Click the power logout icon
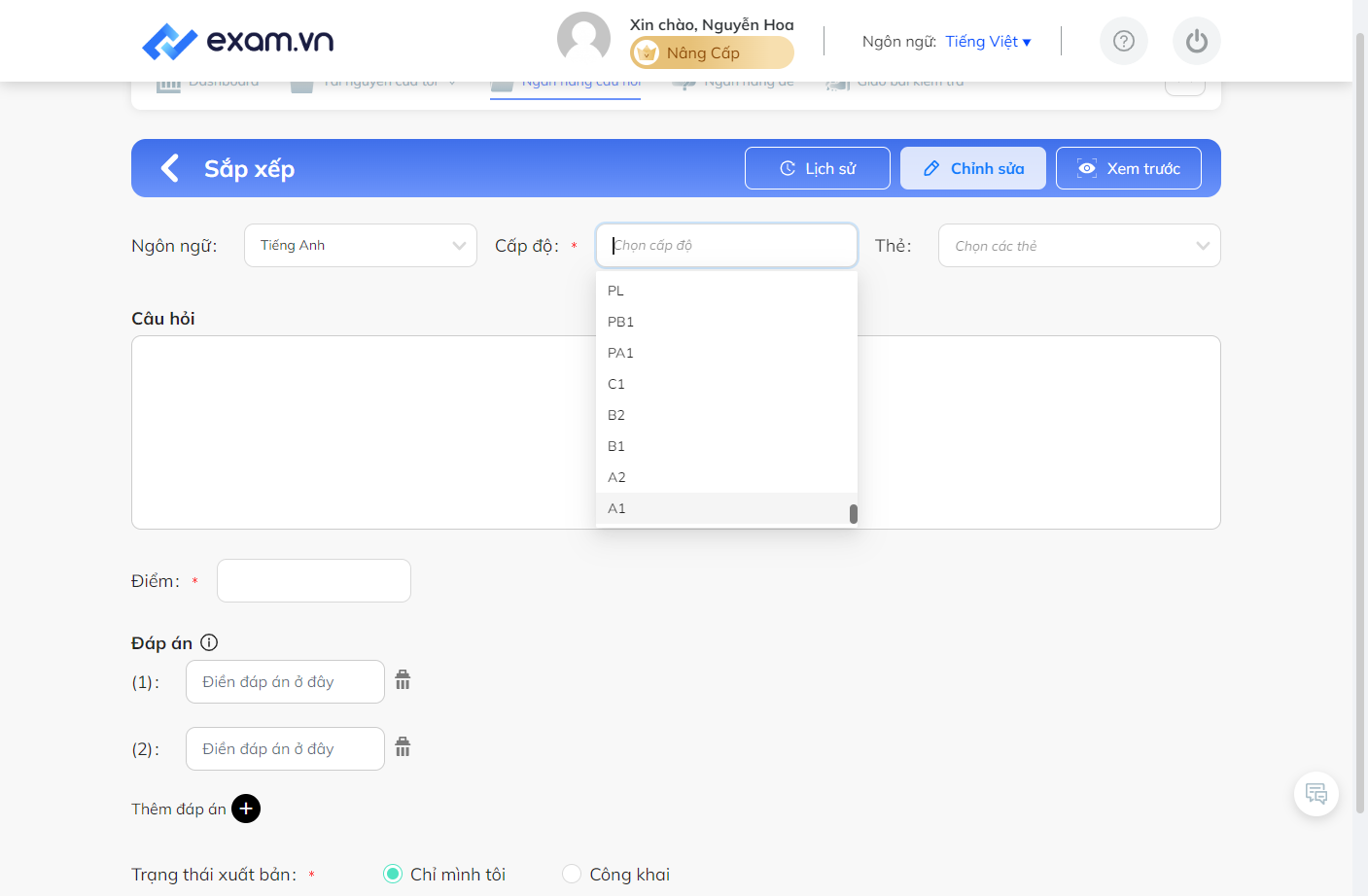This screenshot has width=1368, height=896. point(1197,41)
